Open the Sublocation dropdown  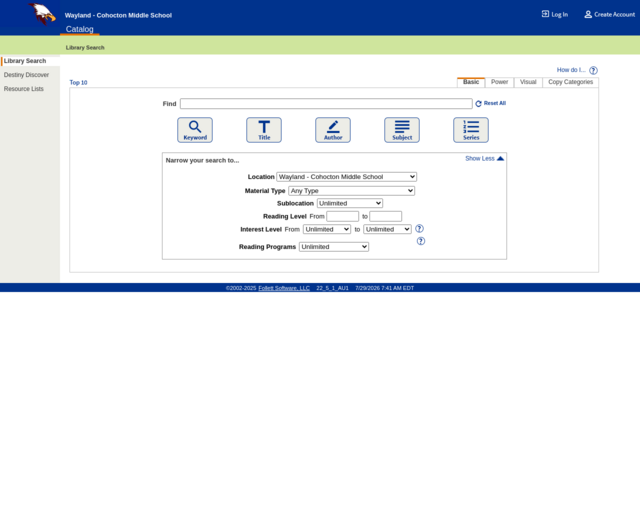(350, 203)
